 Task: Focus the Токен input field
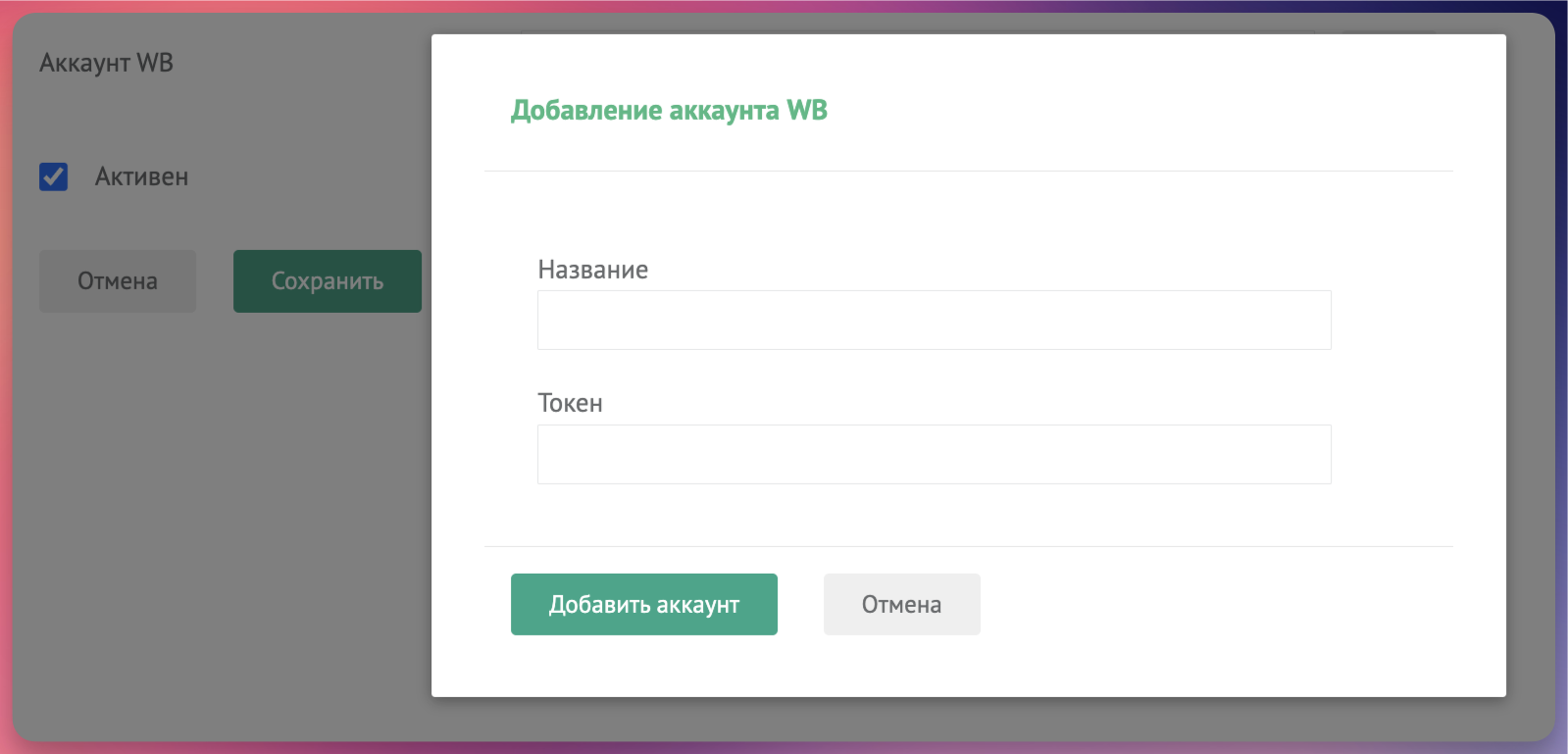pyautogui.click(x=934, y=454)
